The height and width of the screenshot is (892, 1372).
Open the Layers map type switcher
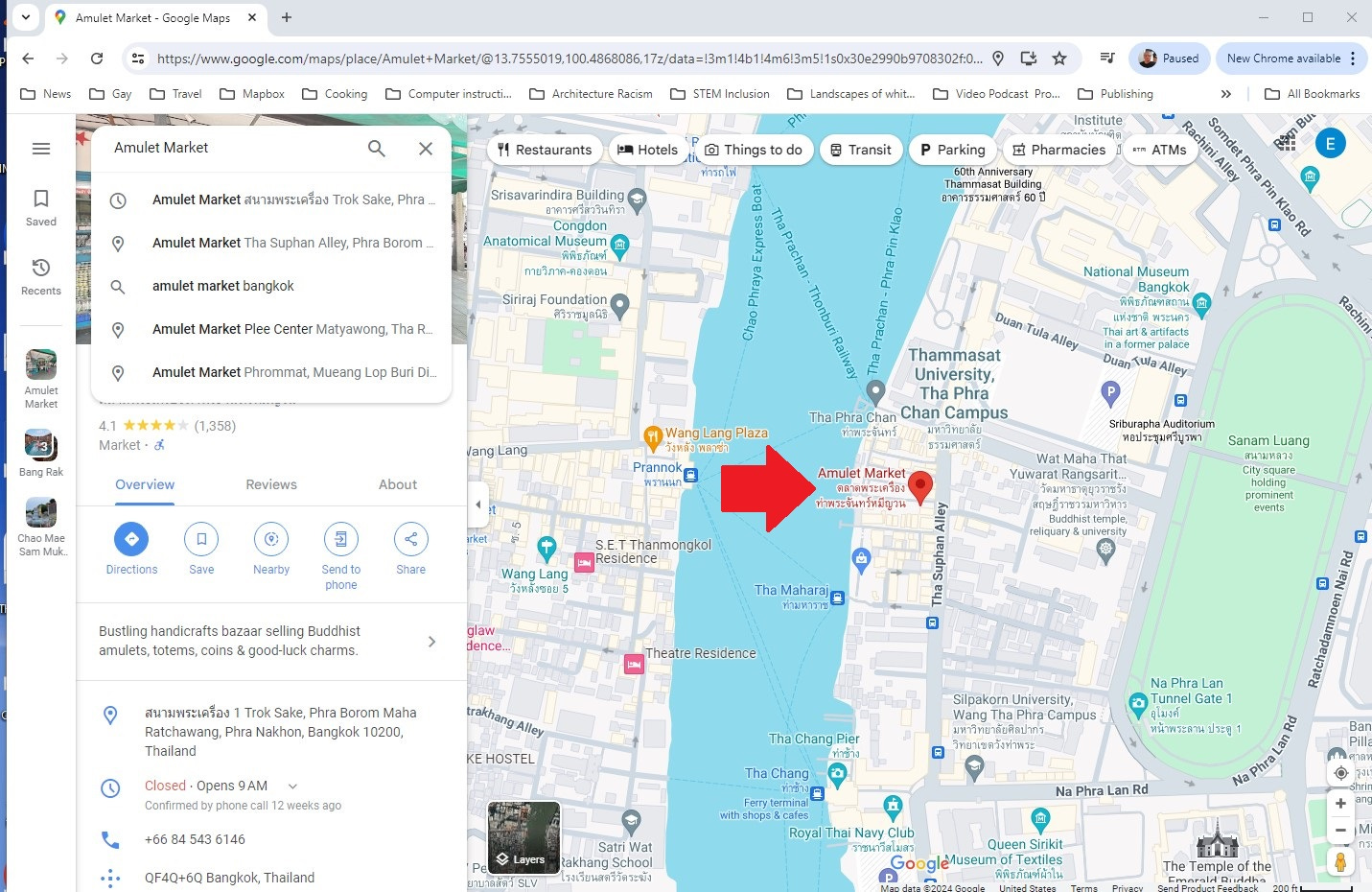(x=523, y=836)
